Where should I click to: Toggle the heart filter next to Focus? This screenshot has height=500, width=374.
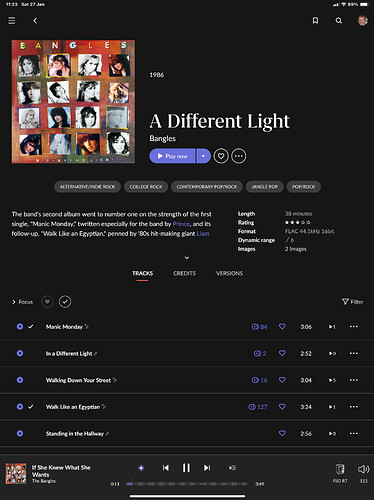click(x=47, y=302)
